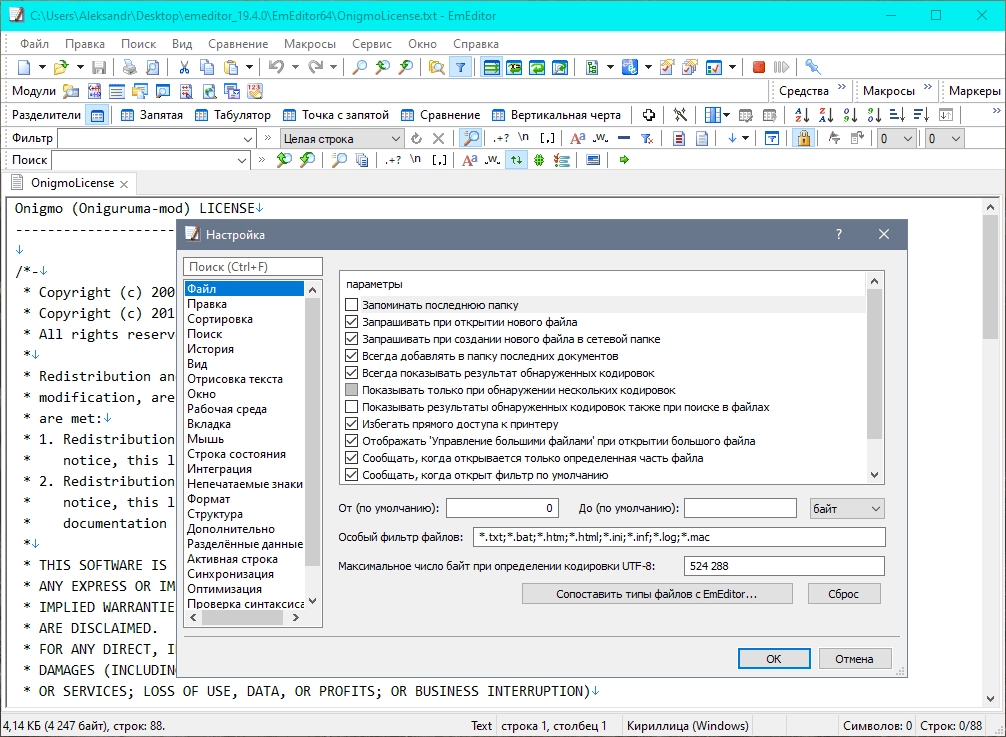Toggle 'Всегда добавлять в папку последних документов'
Image resolution: width=1006 pixels, height=737 pixels.
click(352, 356)
